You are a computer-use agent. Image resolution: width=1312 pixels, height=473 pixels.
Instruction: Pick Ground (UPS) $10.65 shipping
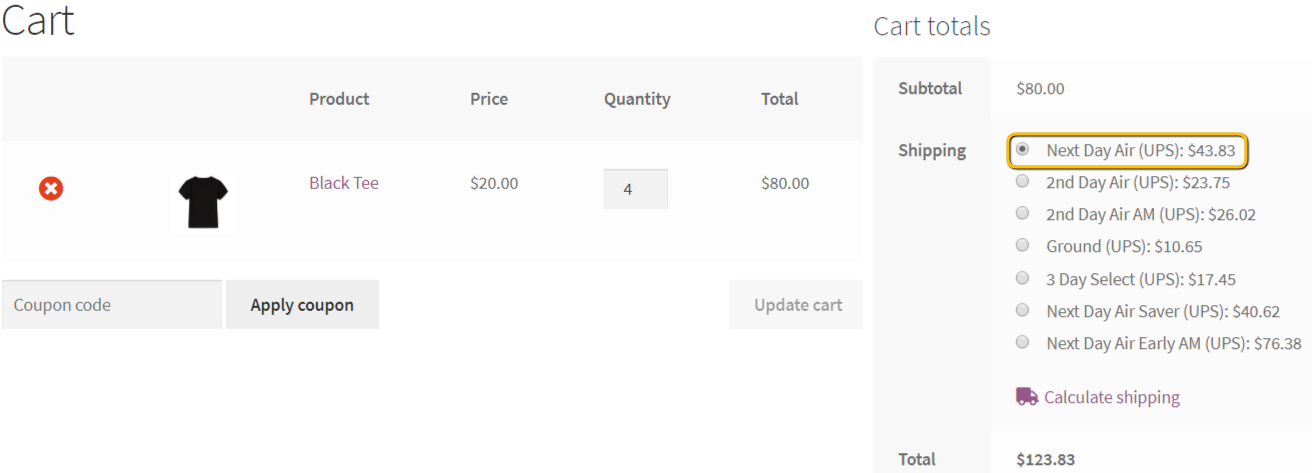(1022, 245)
